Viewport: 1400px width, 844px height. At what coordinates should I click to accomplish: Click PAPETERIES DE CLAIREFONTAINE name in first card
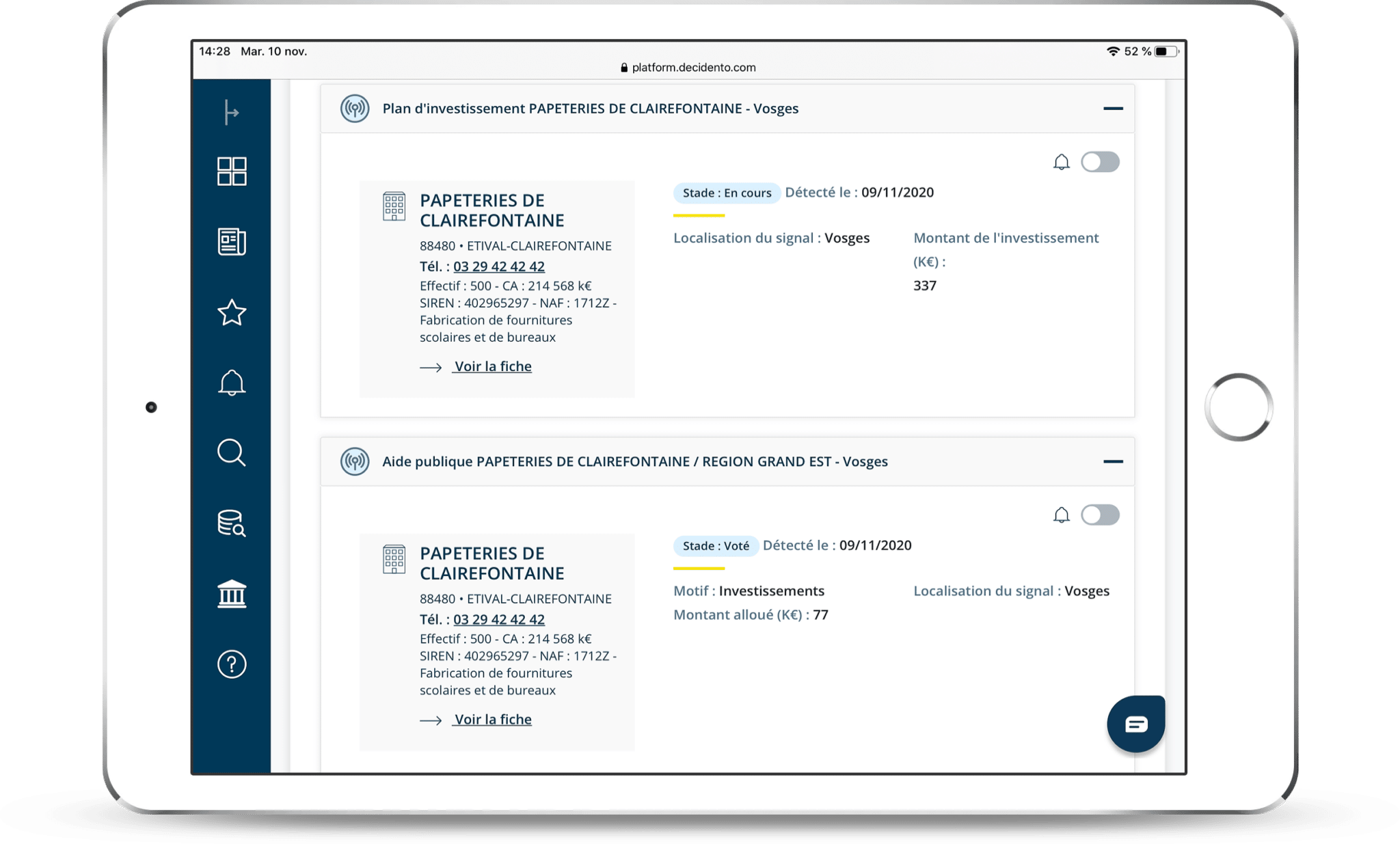(x=492, y=210)
